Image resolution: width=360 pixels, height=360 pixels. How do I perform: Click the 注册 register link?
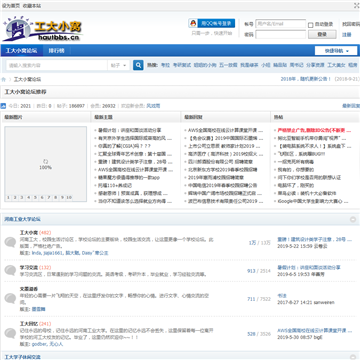pos(347,35)
